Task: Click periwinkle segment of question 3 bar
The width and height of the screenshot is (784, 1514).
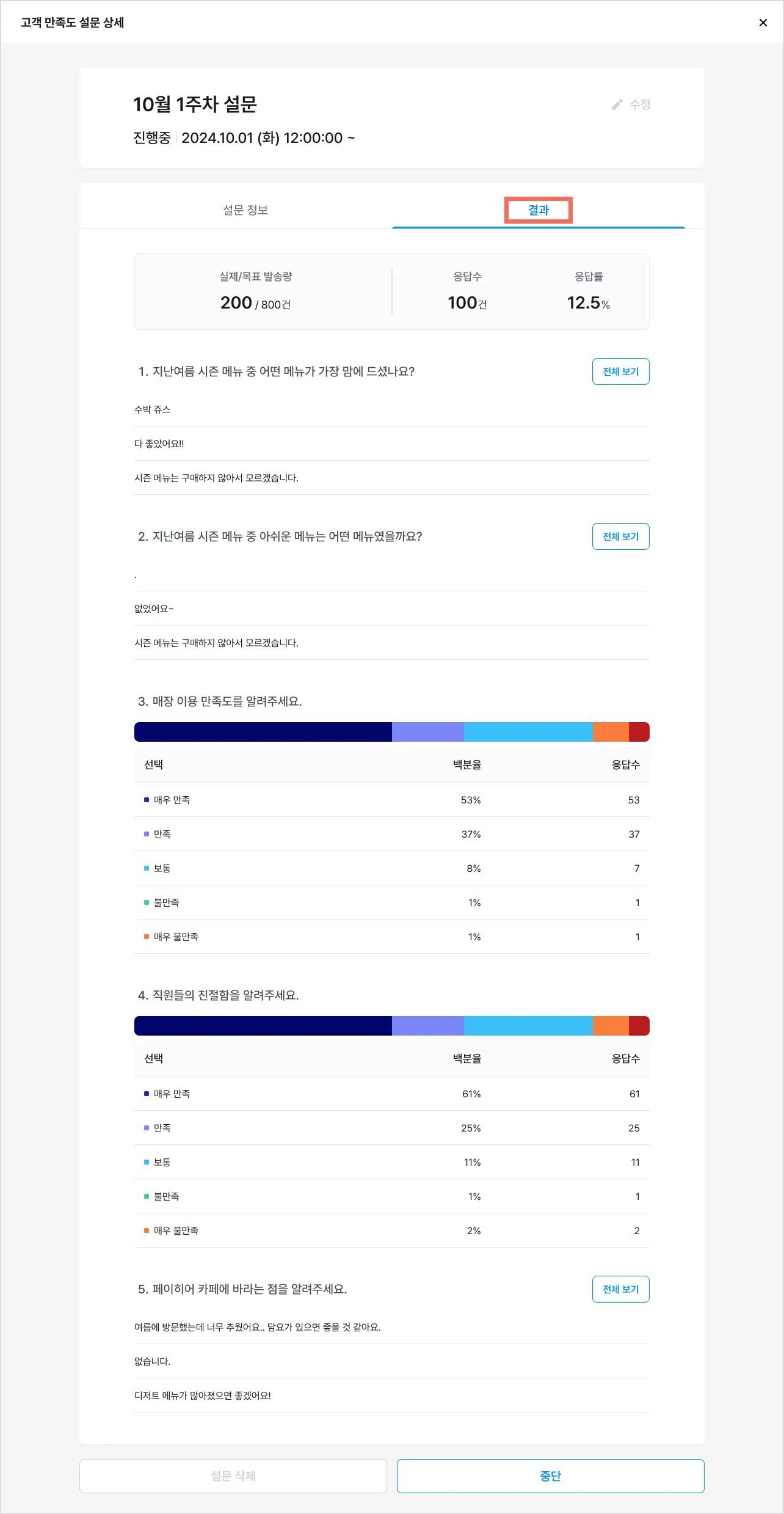Action: (x=427, y=732)
